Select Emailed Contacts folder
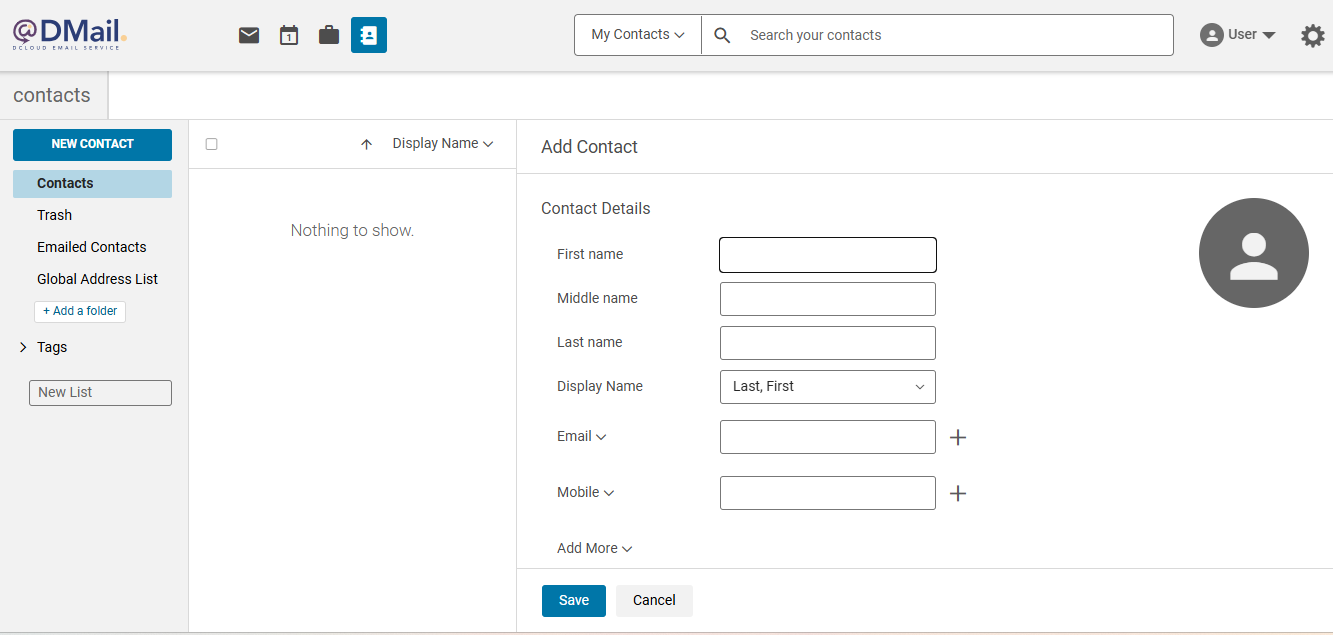The height and width of the screenshot is (635, 1333). pyautogui.click(x=92, y=247)
